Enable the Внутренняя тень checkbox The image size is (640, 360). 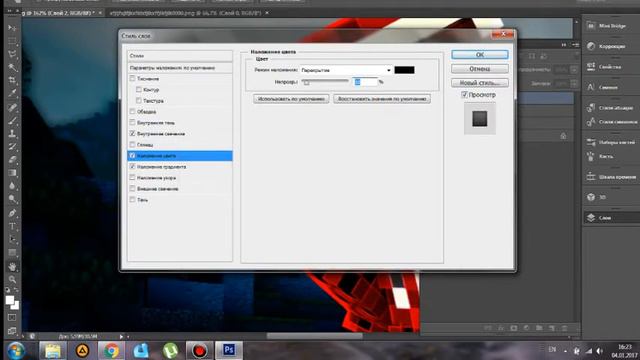click(x=132, y=122)
